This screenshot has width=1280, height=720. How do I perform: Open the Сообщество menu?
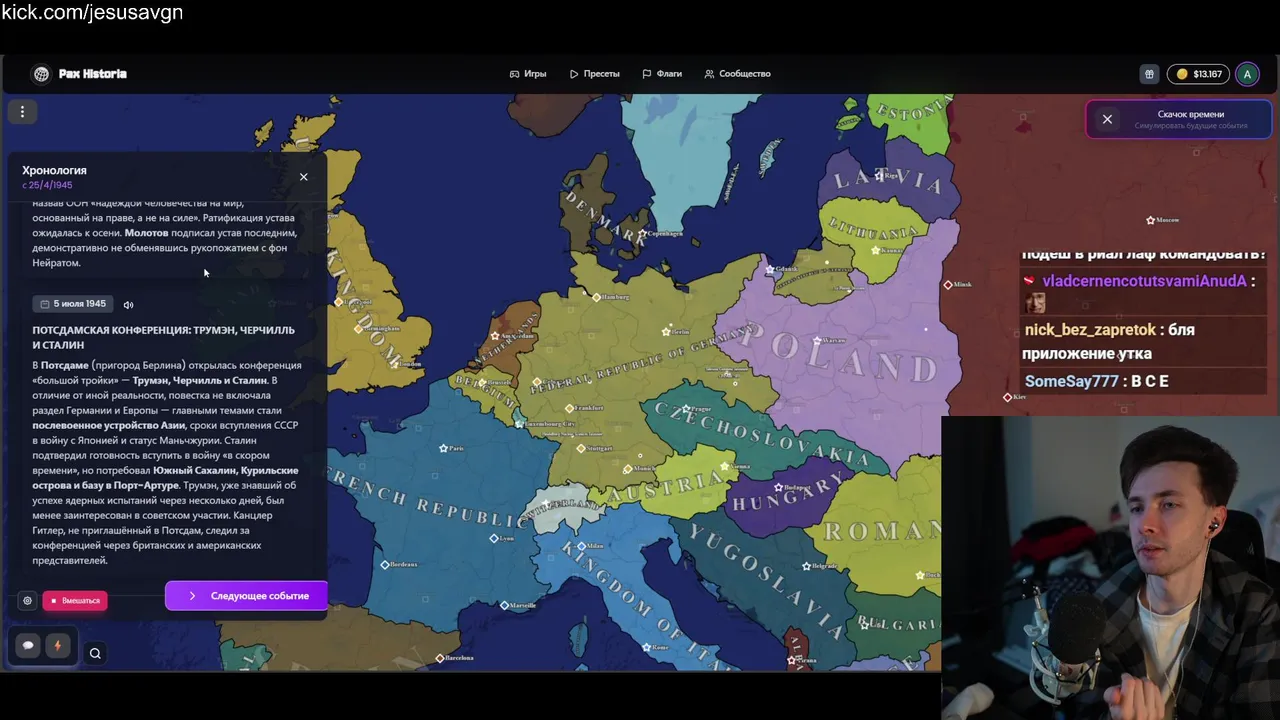[737, 74]
